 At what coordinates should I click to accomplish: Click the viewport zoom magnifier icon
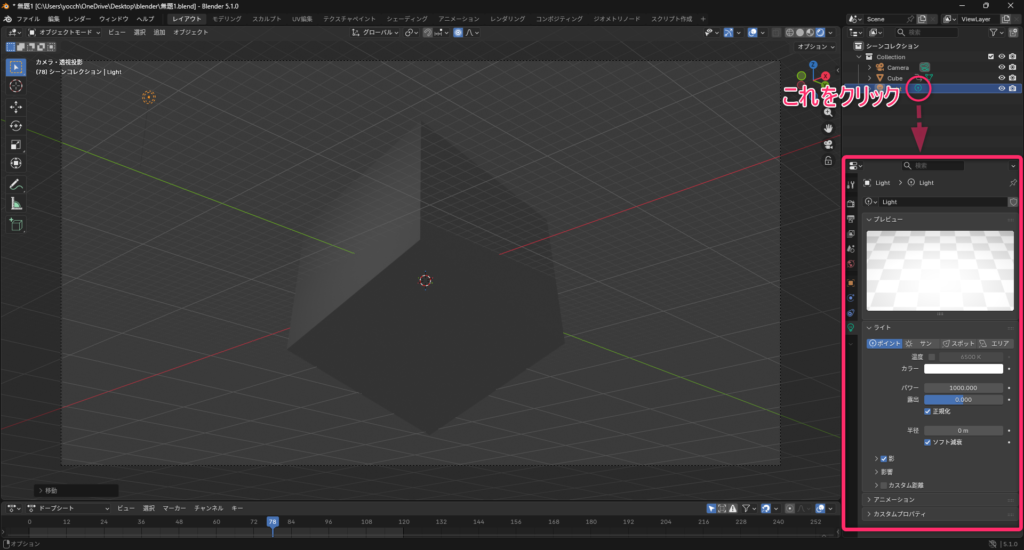tap(829, 111)
